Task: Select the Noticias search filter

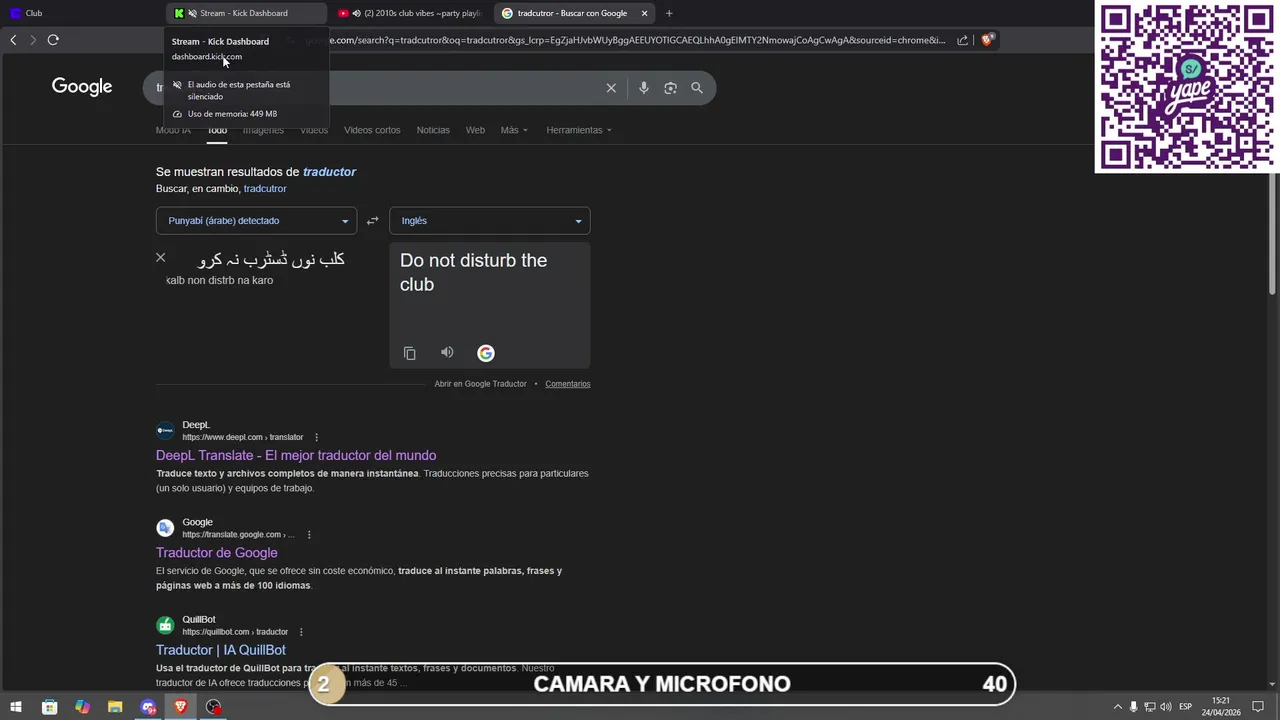Action: pyautogui.click(x=433, y=130)
